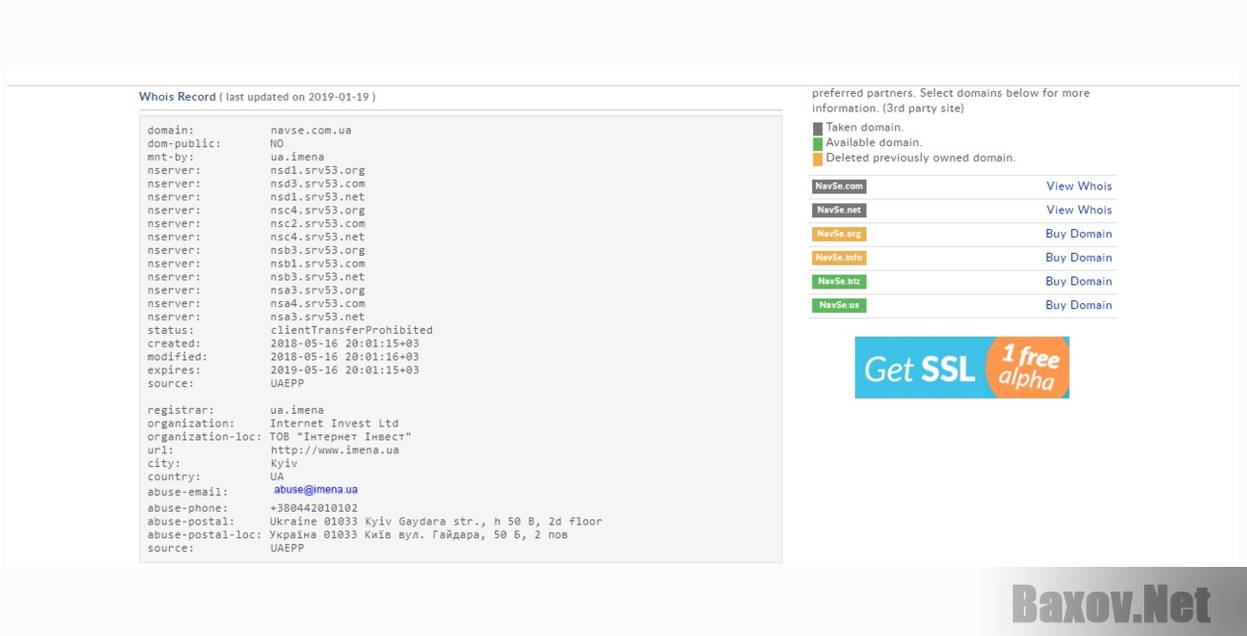
Task: Select nameserver nsd3.srv53.com
Action: point(318,184)
